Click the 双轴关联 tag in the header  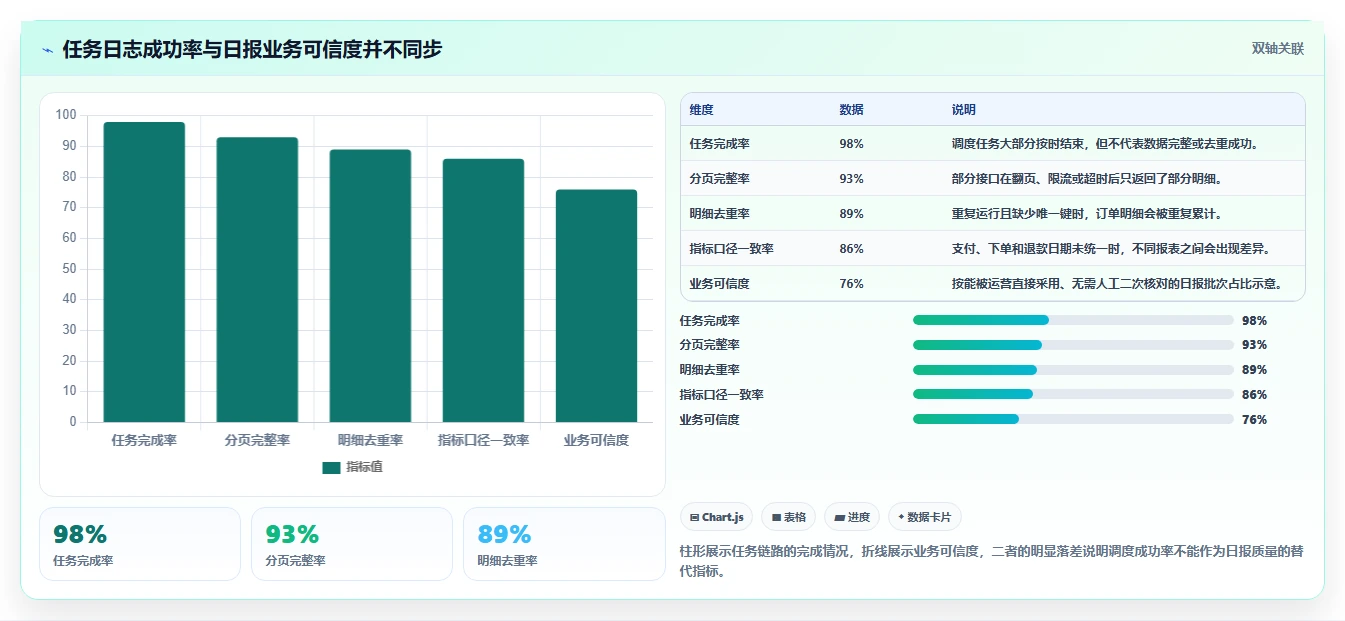(1277, 49)
